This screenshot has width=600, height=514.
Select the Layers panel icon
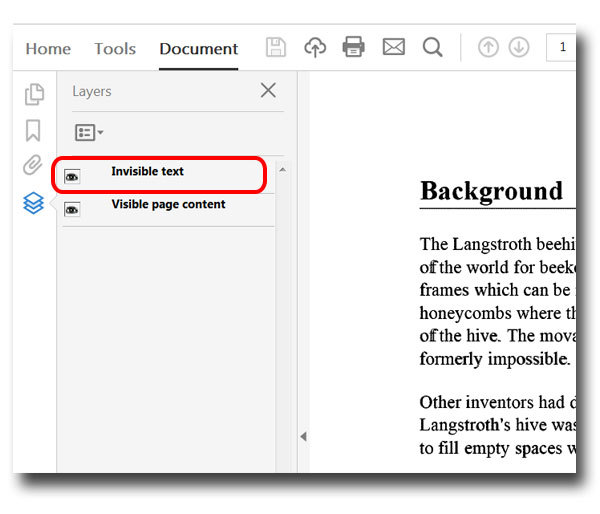point(33,203)
